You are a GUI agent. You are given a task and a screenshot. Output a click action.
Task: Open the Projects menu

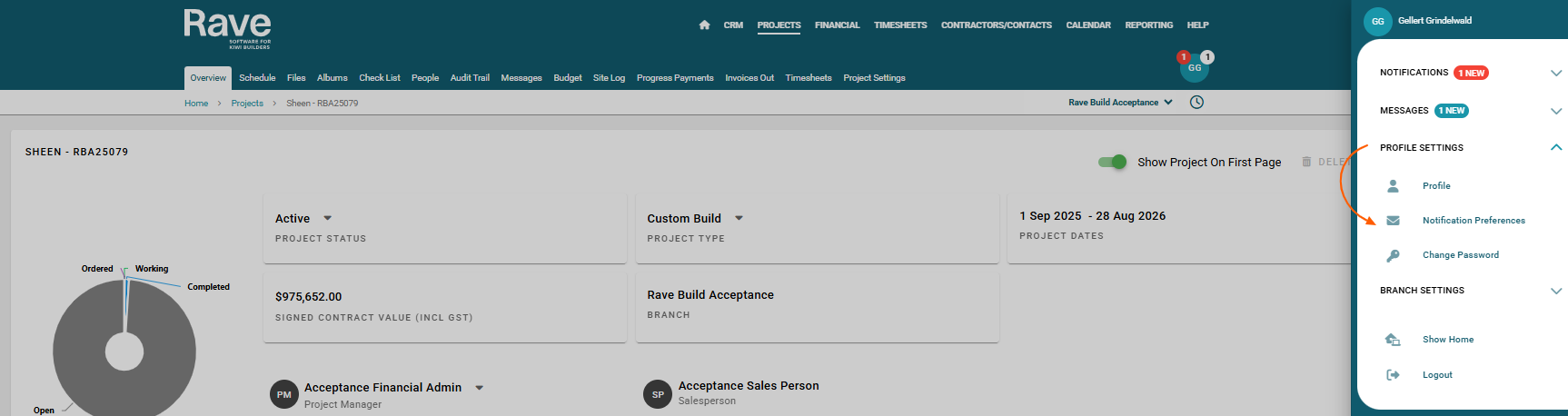tap(779, 25)
